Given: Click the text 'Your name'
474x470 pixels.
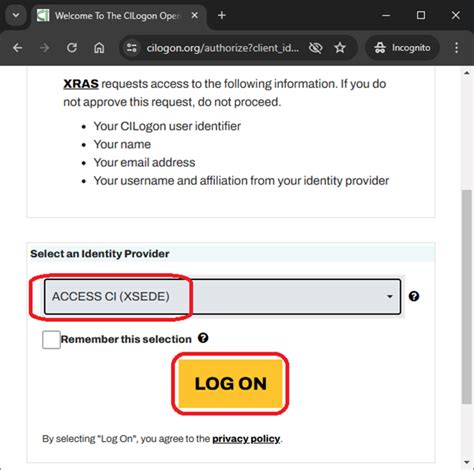Looking at the screenshot, I should click(x=122, y=144).
